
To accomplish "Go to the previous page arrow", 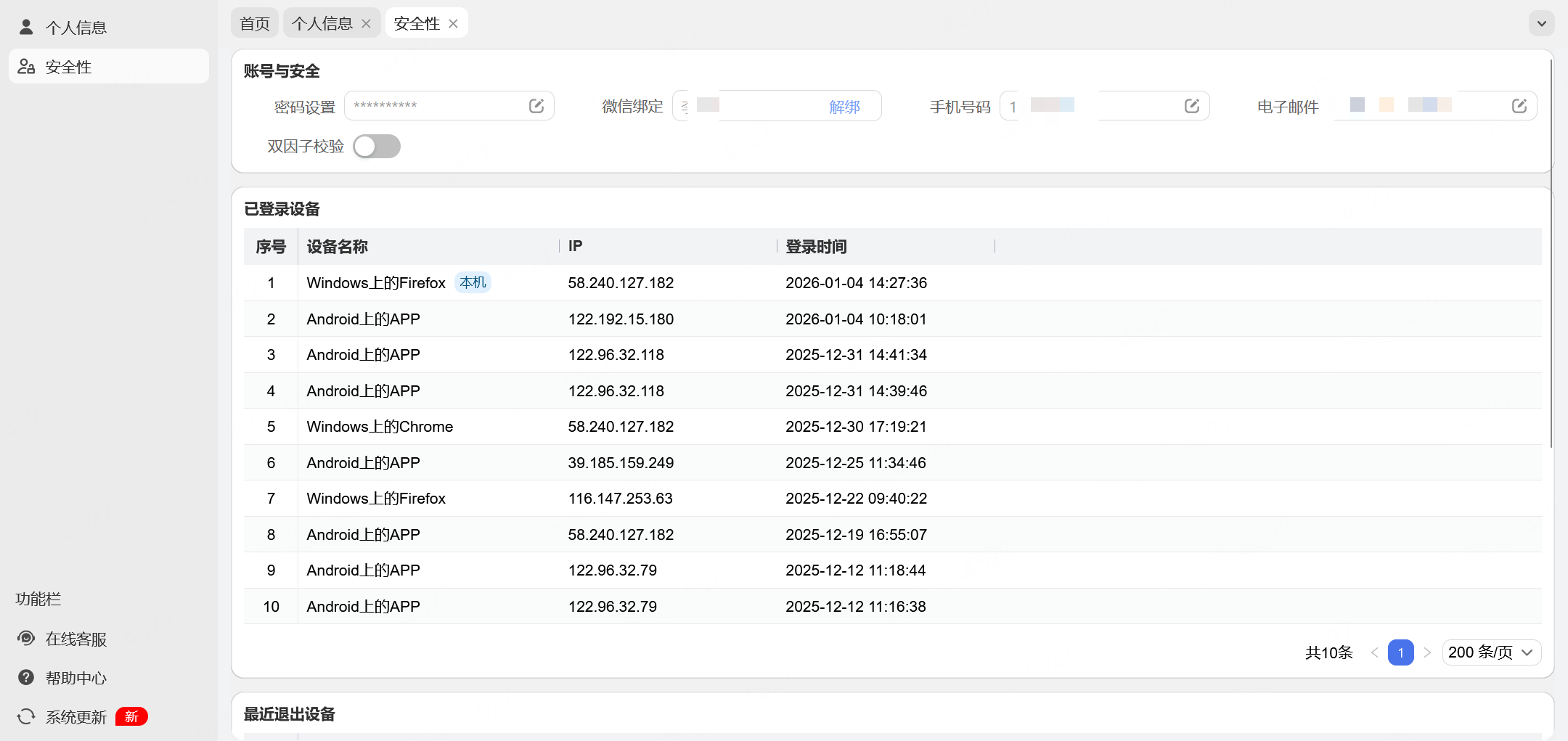I will tap(1374, 652).
